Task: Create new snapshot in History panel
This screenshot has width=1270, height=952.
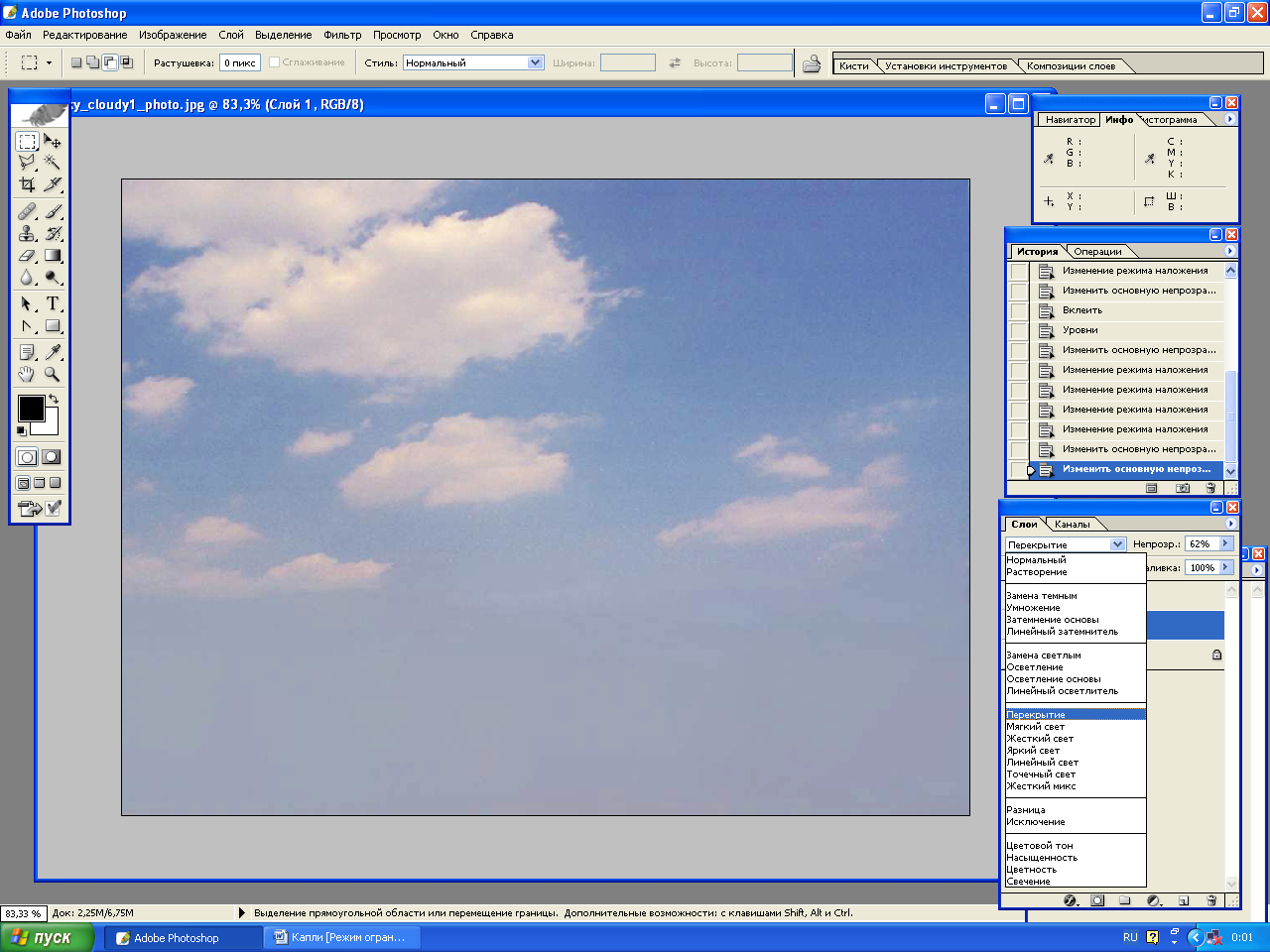Action: [1183, 488]
